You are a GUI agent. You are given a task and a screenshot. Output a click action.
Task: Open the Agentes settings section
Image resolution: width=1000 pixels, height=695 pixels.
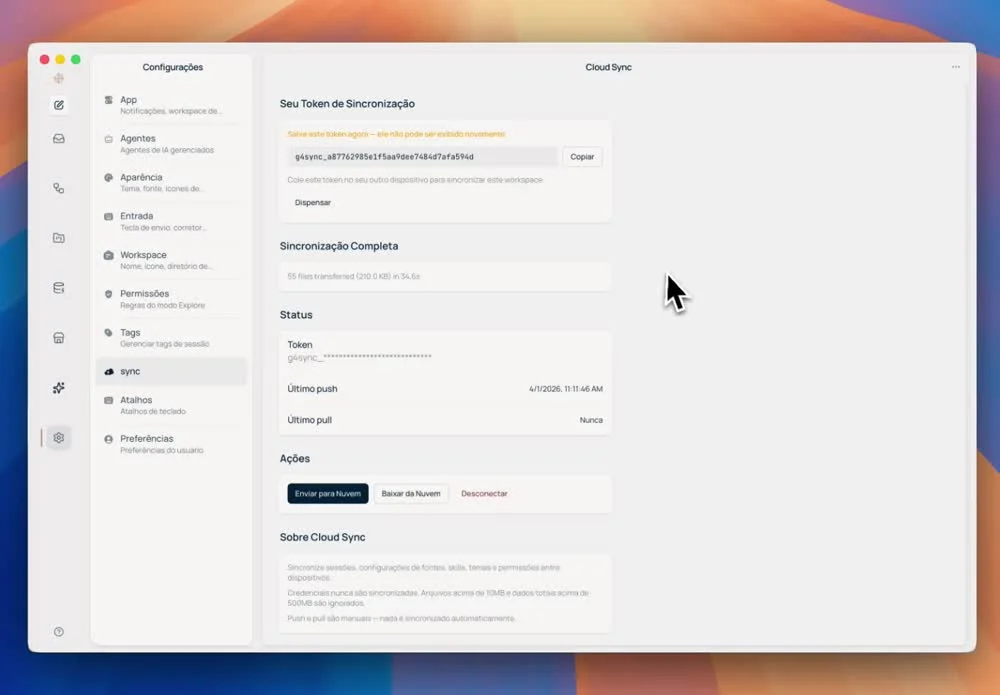(171, 143)
